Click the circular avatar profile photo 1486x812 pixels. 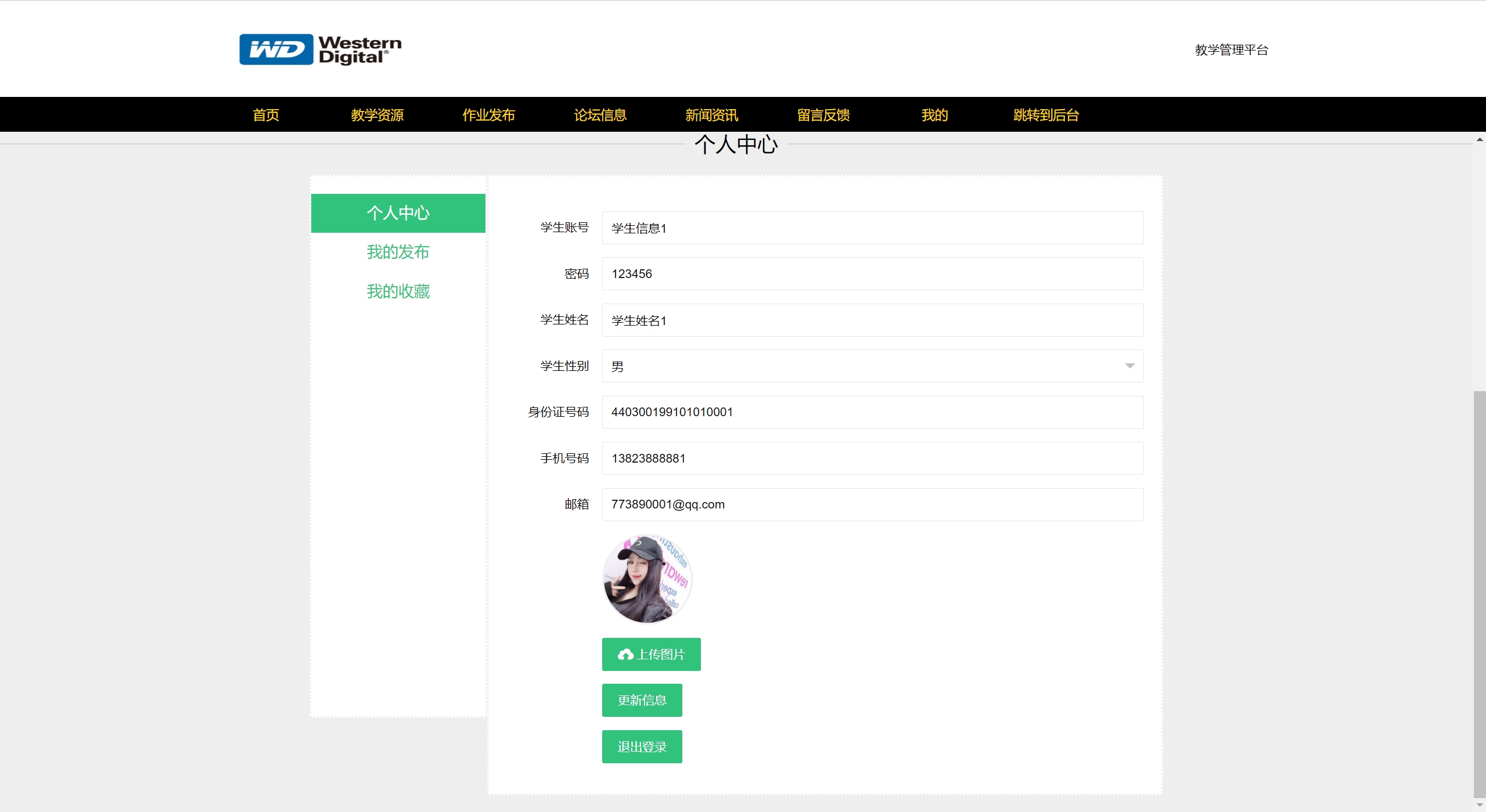(x=647, y=579)
